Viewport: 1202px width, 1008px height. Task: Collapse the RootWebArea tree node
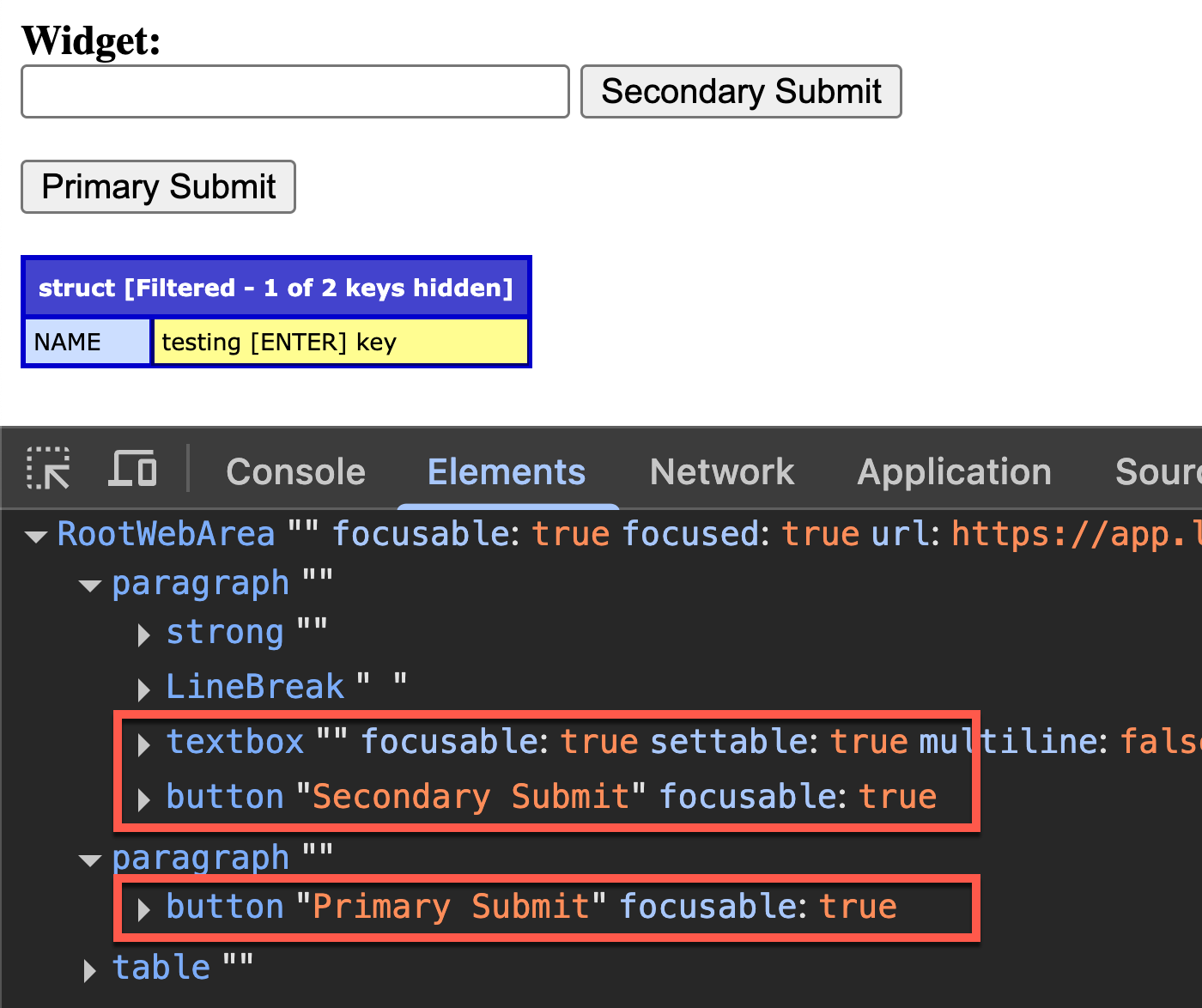[36, 535]
